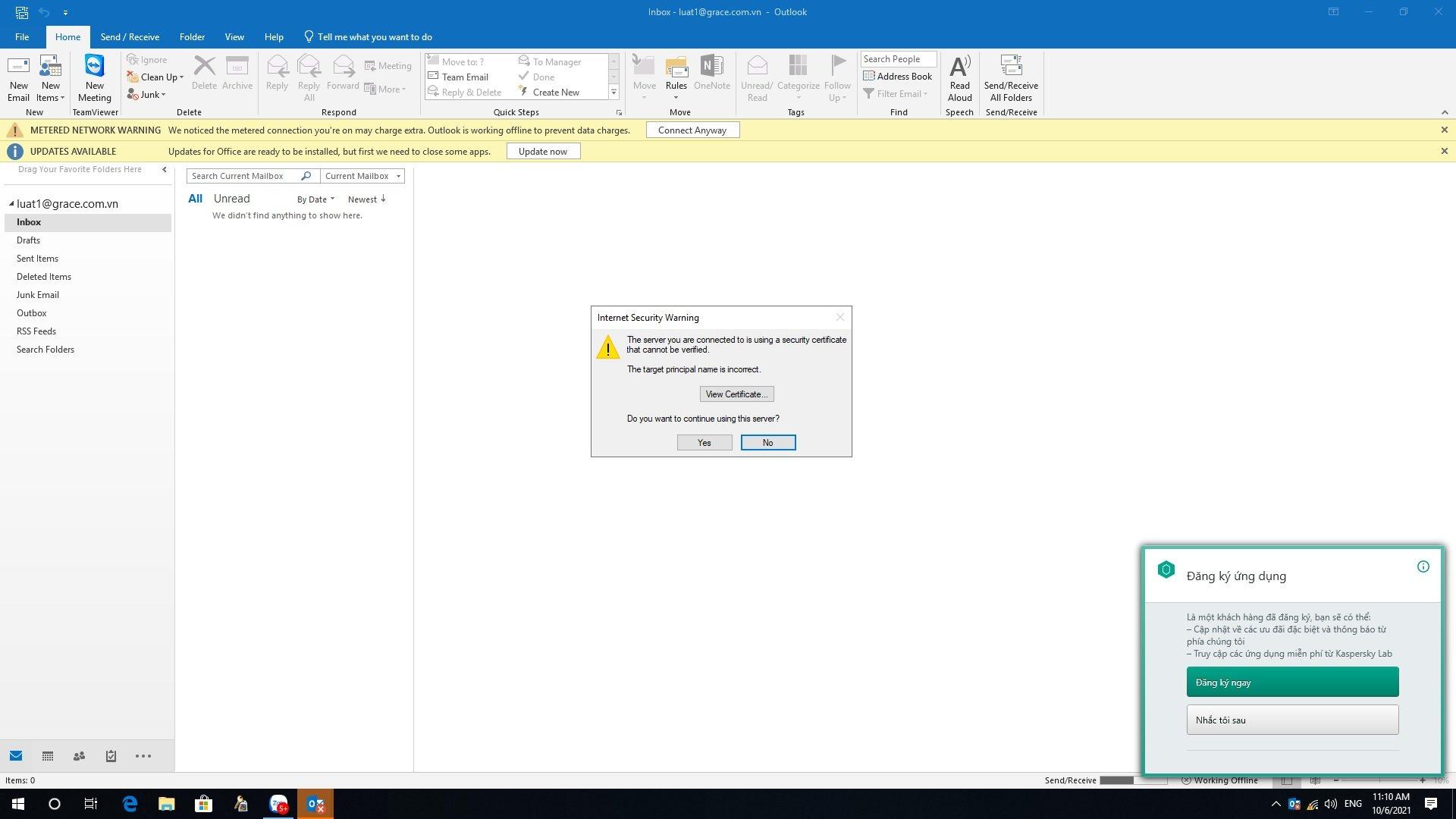Click View Certificate button
Viewport: 1456px width, 819px height.
tap(736, 394)
